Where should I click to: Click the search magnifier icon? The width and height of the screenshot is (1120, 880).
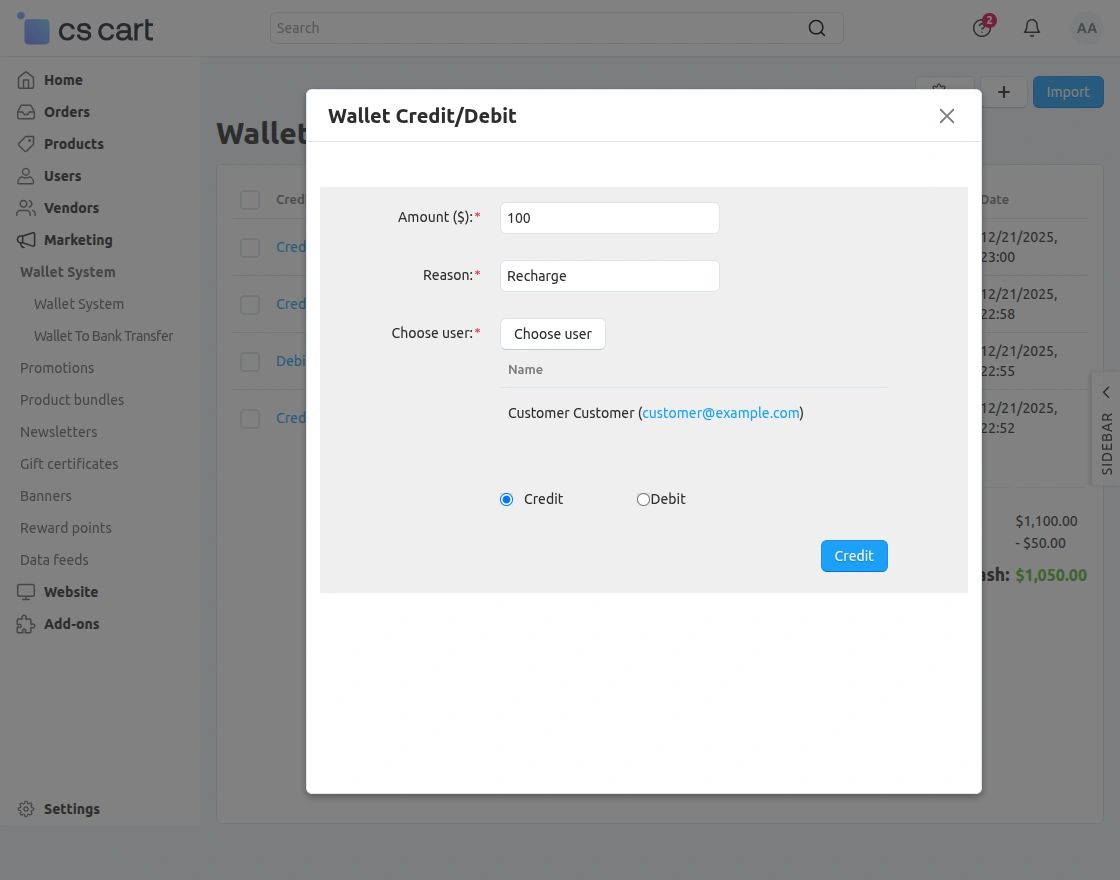(817, 28)
